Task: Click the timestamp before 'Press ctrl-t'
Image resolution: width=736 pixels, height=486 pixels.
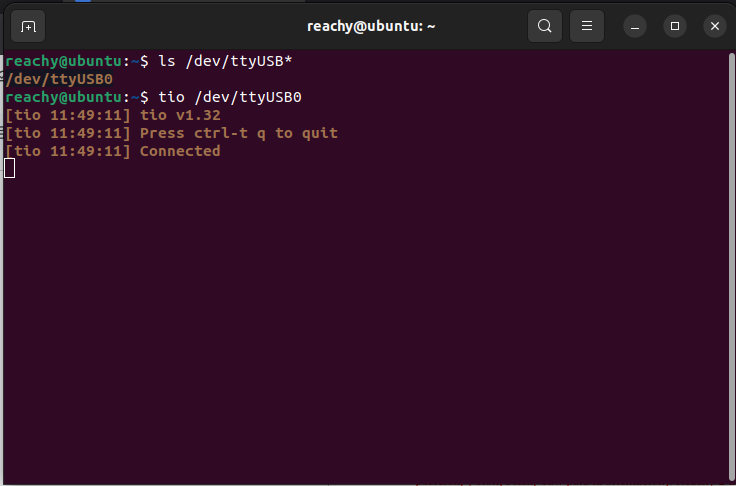Action: 68,133
